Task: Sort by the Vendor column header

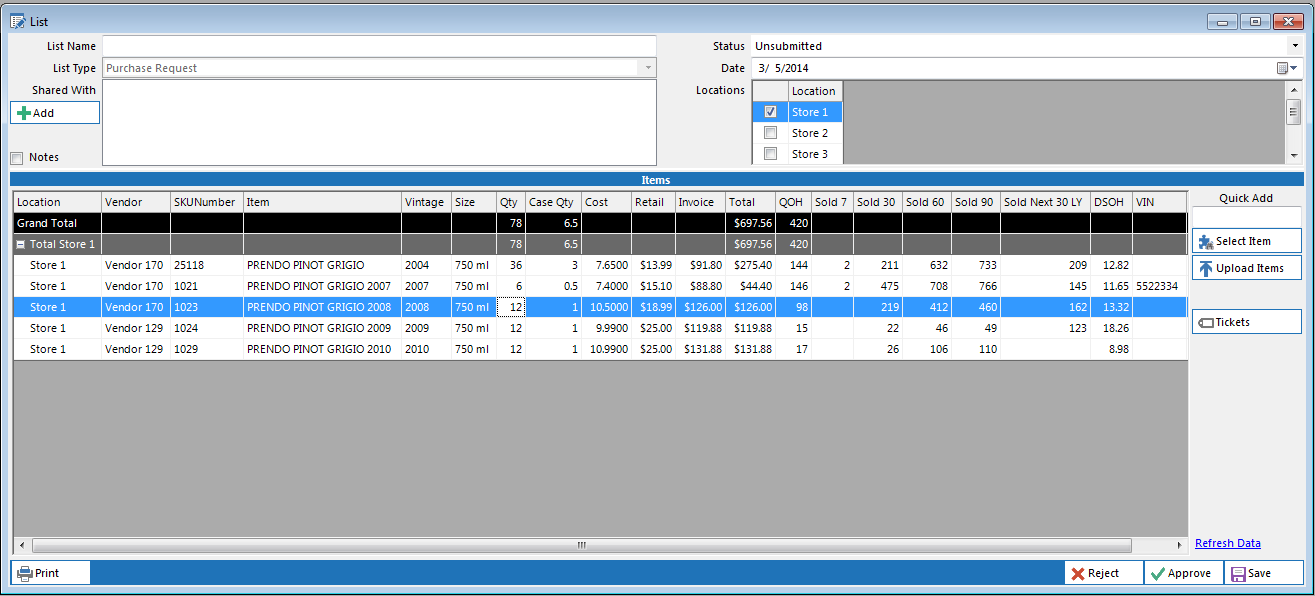Action: point(135,202)
